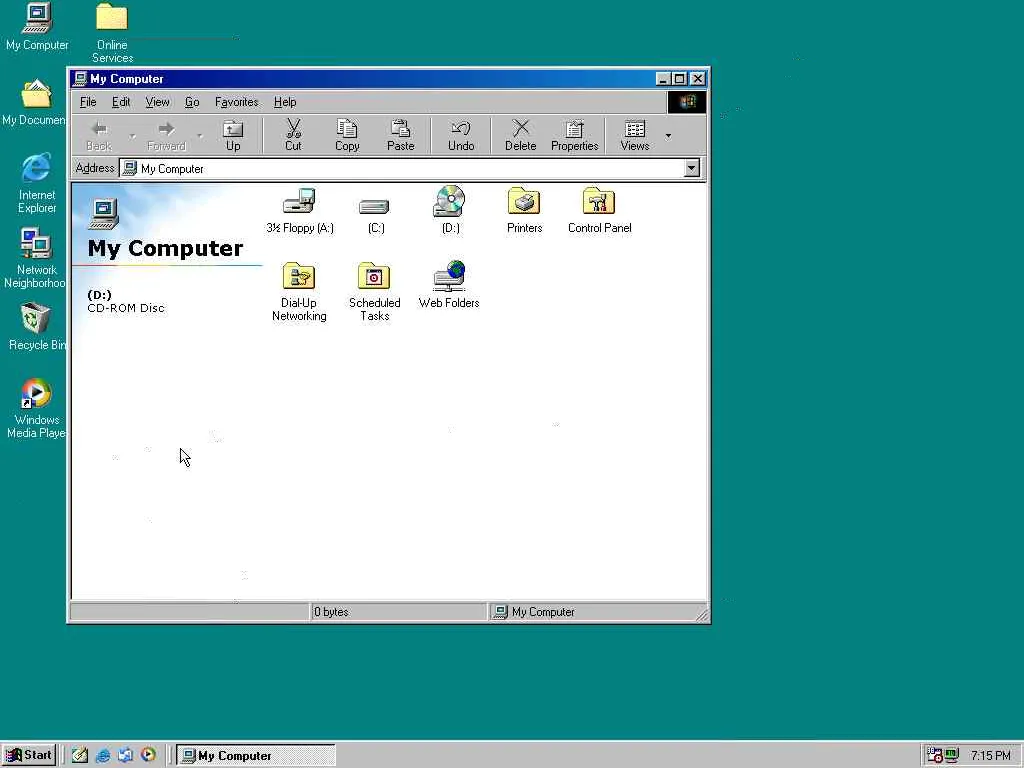1024x768 pixels.
Task: Expand the Views dropdown arrow
Action: point(668,136)
